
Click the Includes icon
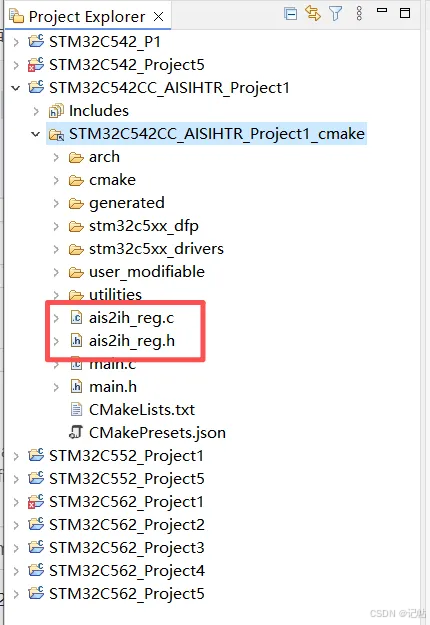point(56,111)
